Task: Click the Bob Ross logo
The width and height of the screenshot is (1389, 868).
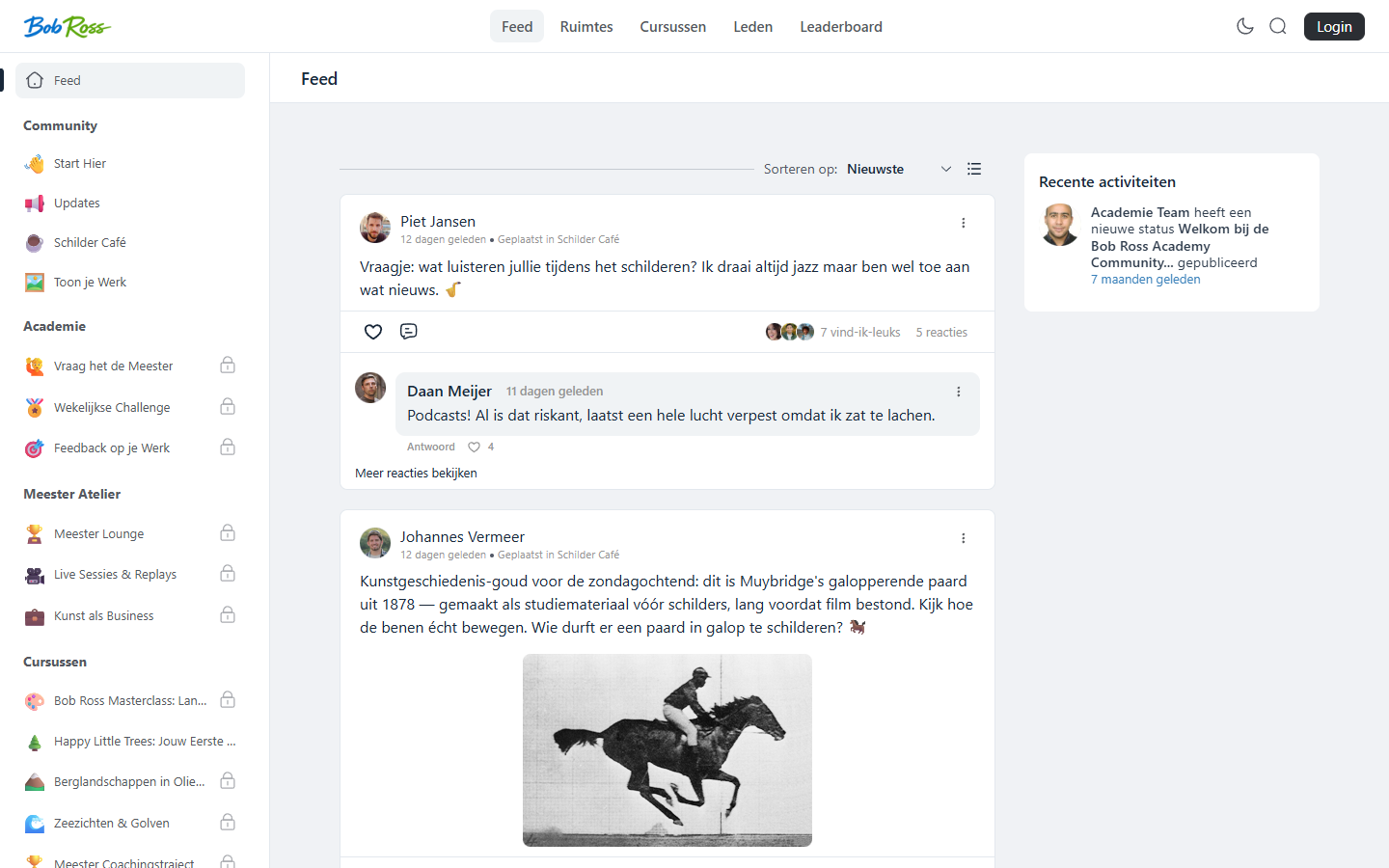Action: point(67,26)
